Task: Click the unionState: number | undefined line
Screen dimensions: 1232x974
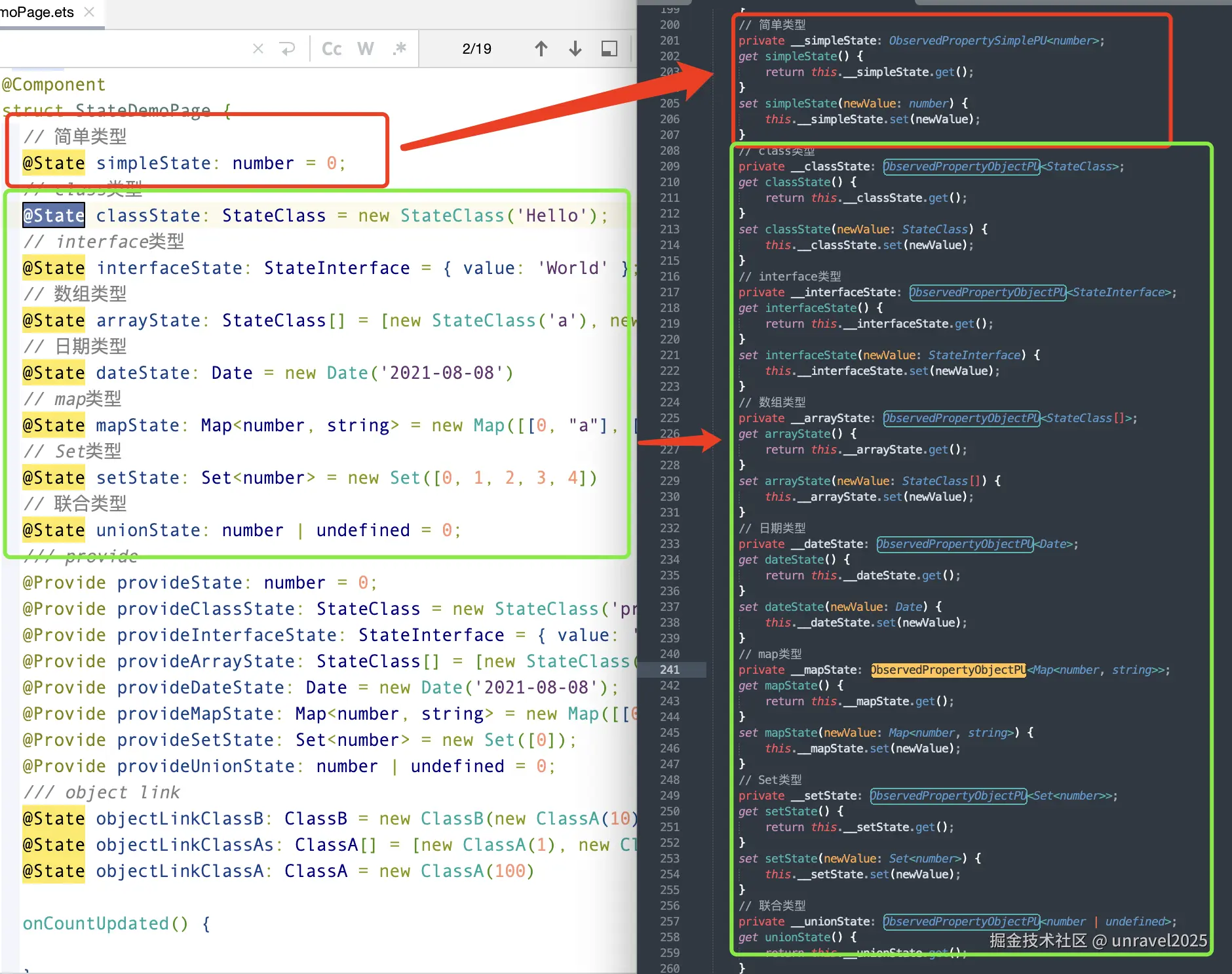Action: (242, 530)
